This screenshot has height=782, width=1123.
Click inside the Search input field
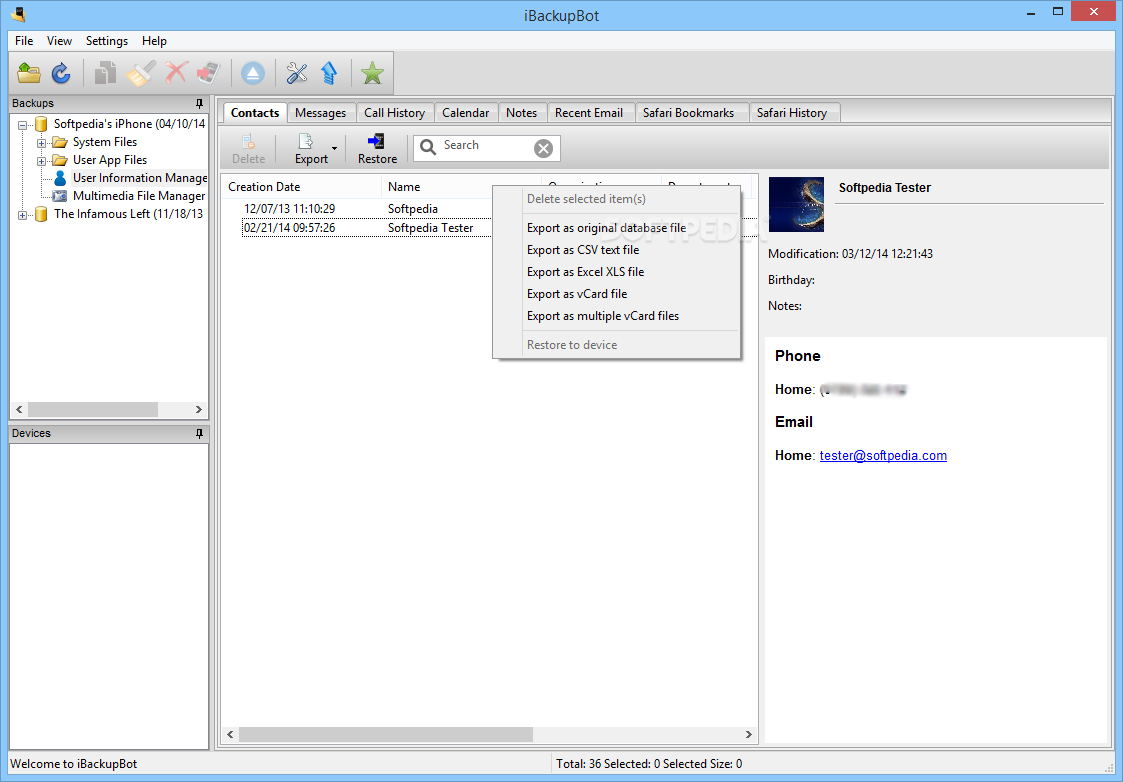click(x=487, y=148)
